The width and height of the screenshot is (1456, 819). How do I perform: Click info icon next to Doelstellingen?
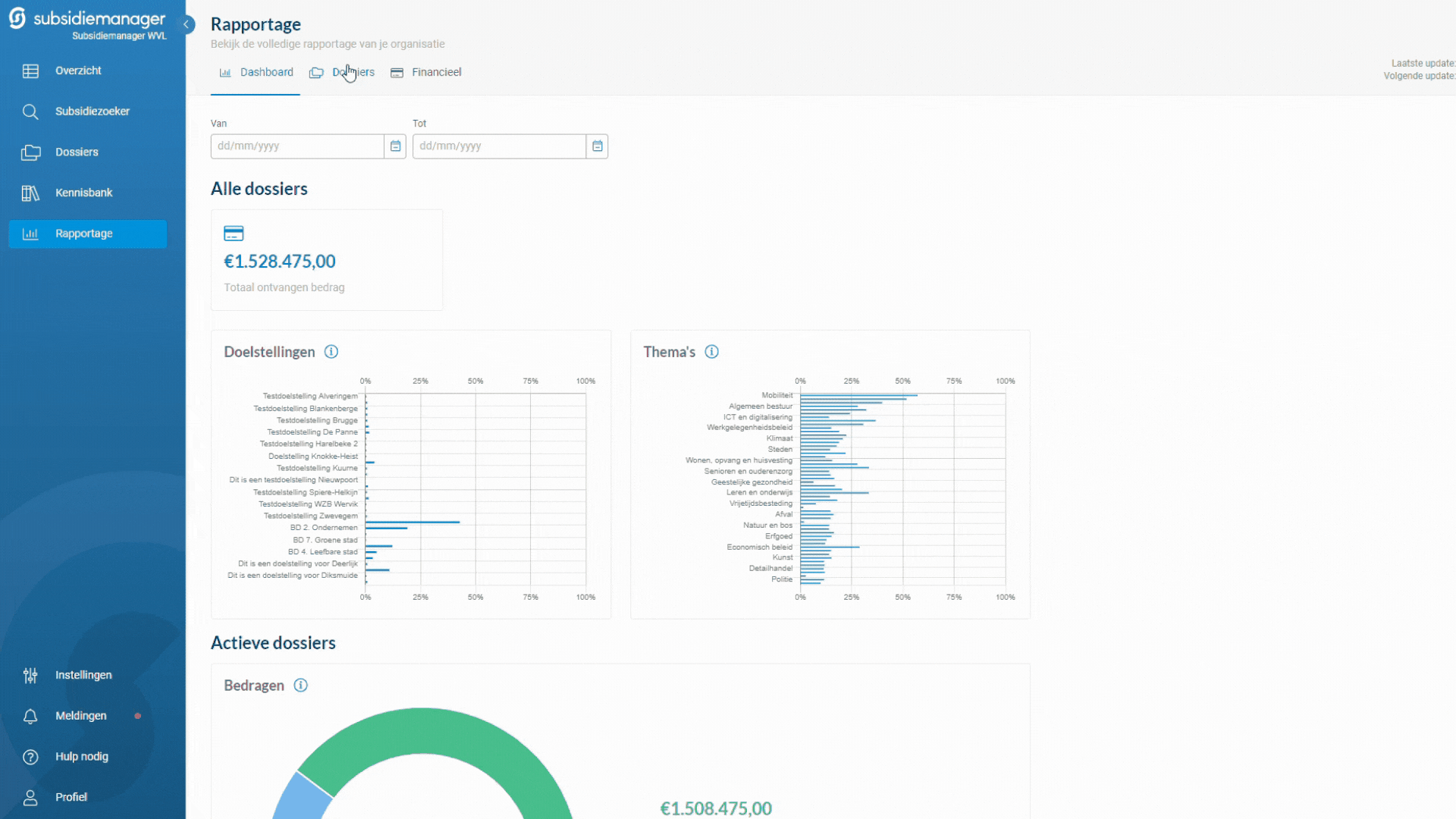[x=331, y=352]
